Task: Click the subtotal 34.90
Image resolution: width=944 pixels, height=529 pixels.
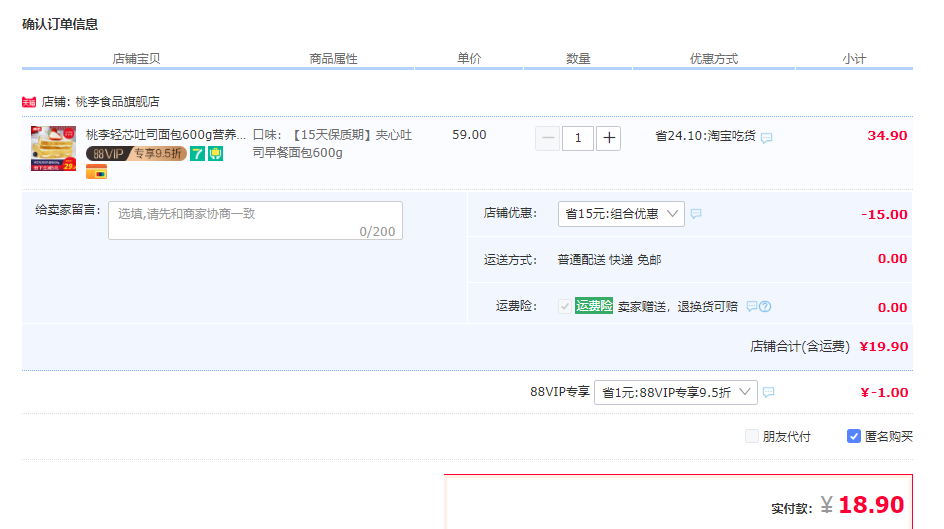Action: tap(887, 135)
